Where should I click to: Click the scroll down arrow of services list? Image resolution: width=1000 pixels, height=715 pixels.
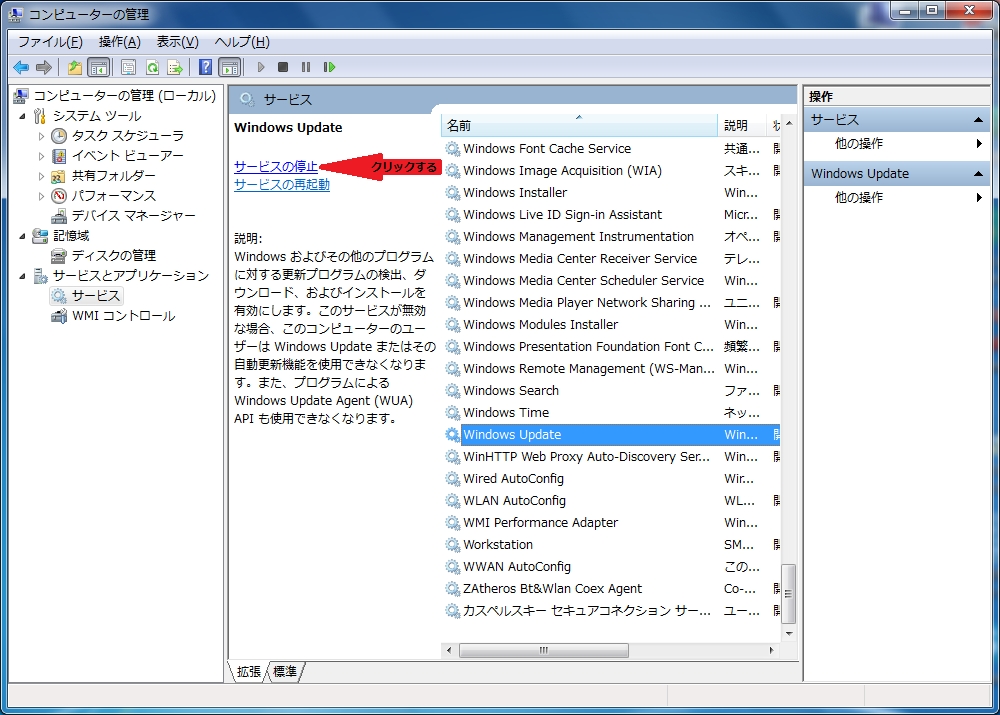(789, 634)
